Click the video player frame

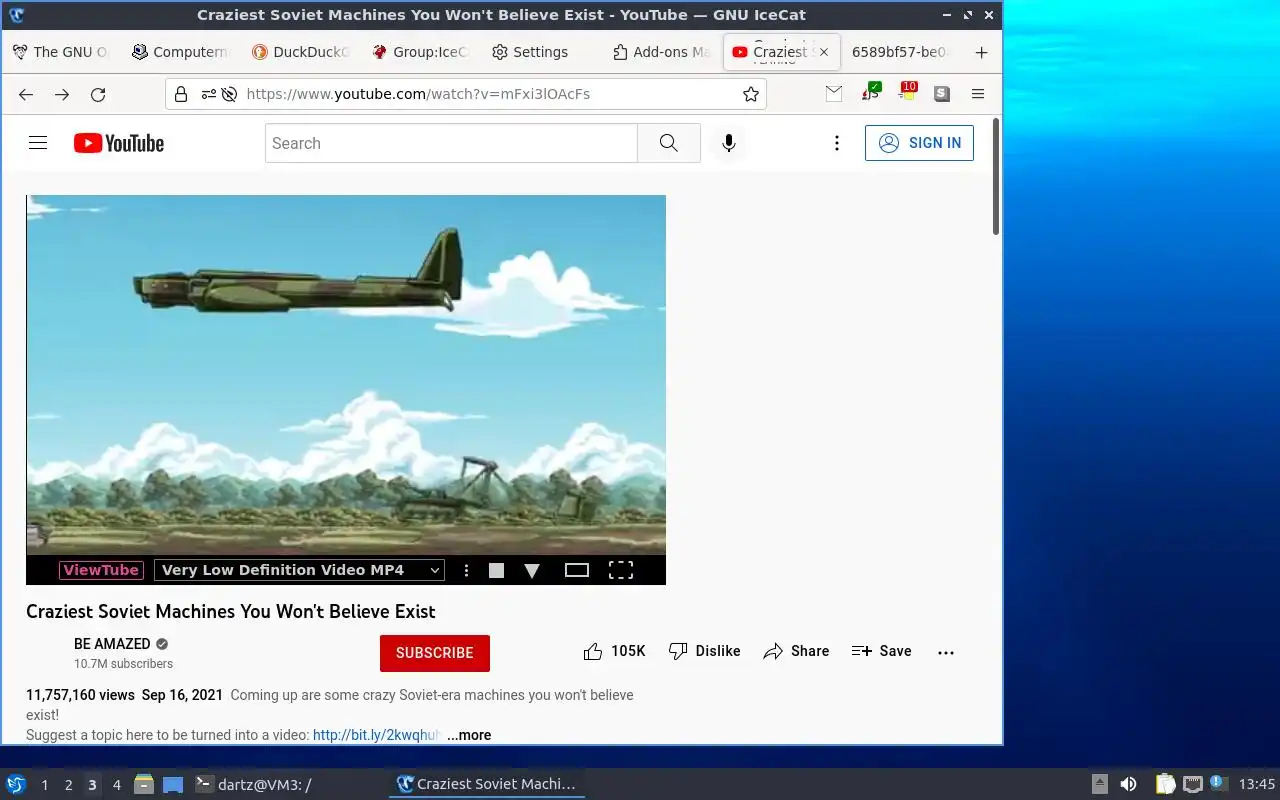tap(346, 375)
